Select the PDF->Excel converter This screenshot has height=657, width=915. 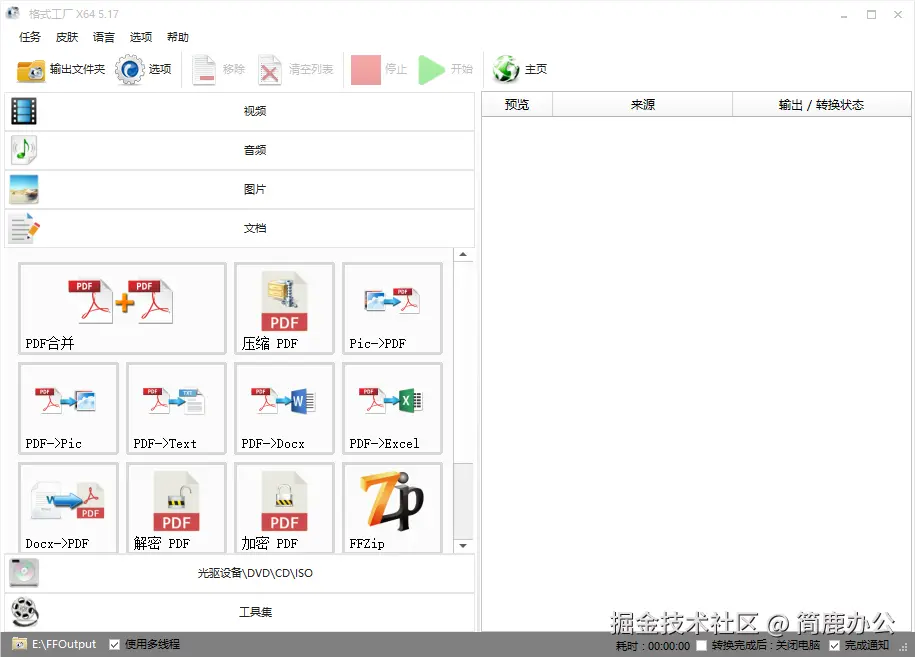click(392, 408)
